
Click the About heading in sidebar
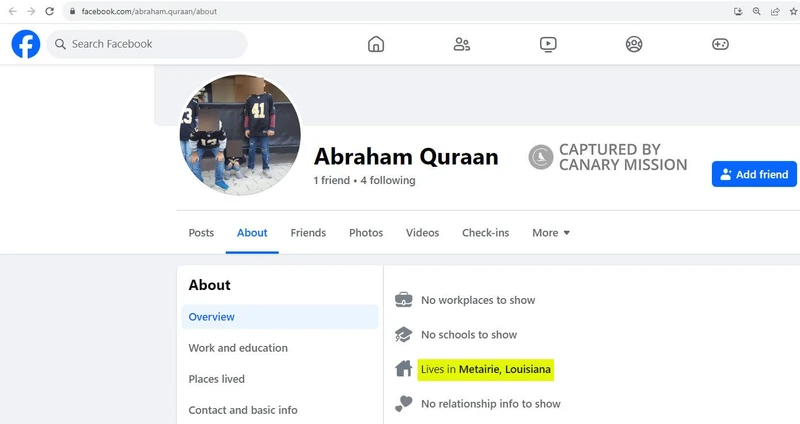(x=210, y=285)
